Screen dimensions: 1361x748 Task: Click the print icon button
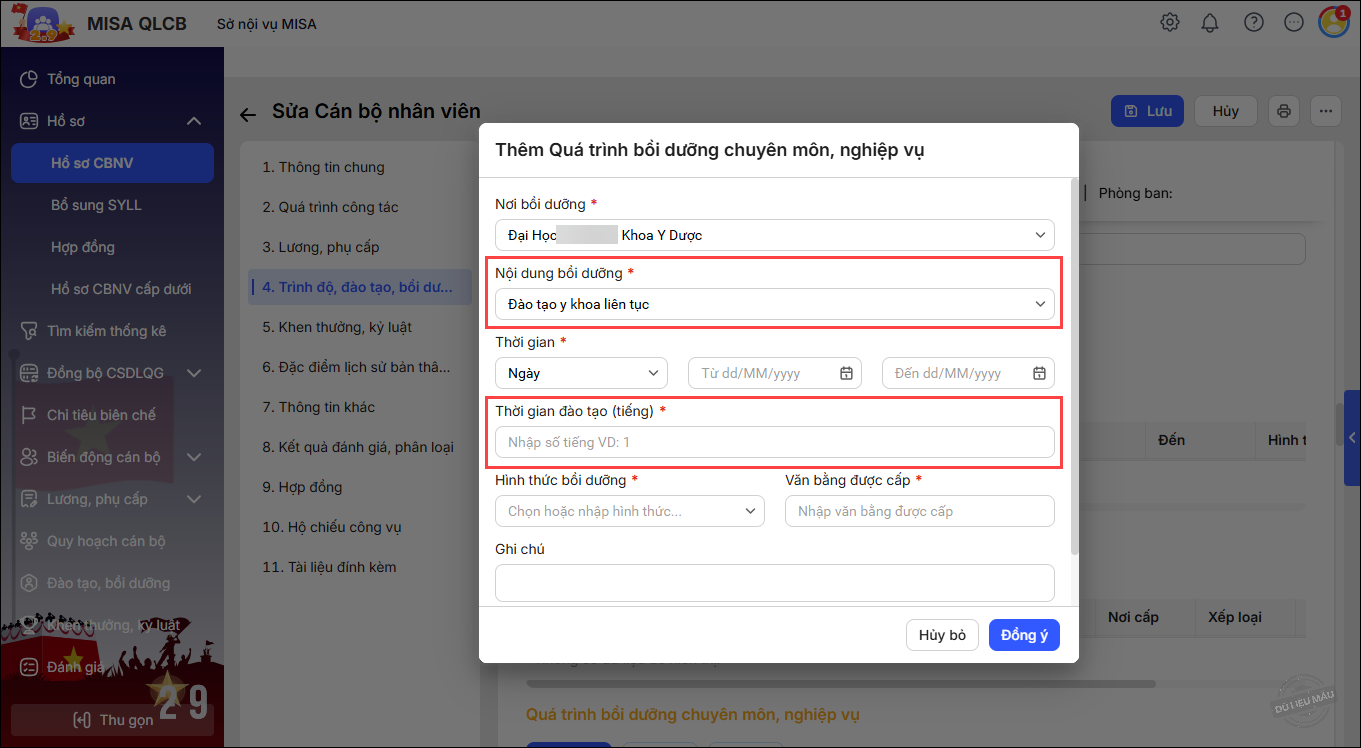point(1284,111)
